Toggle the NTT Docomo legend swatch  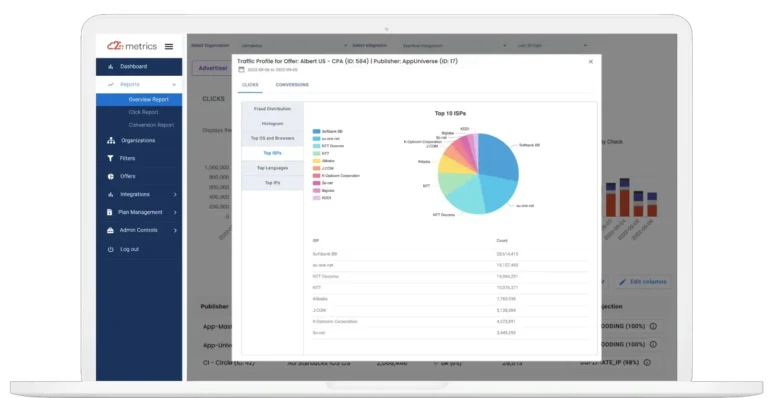pyautogui.click(x=316, y=146)
